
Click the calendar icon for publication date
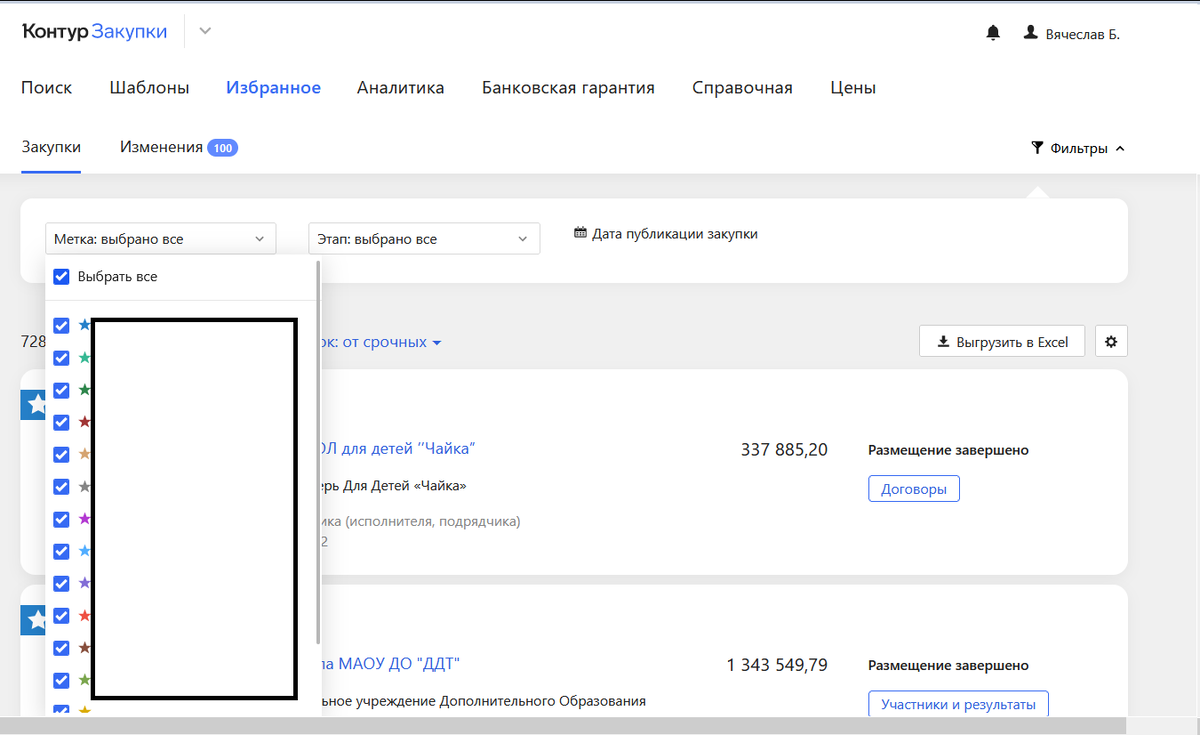click(580, 233)
